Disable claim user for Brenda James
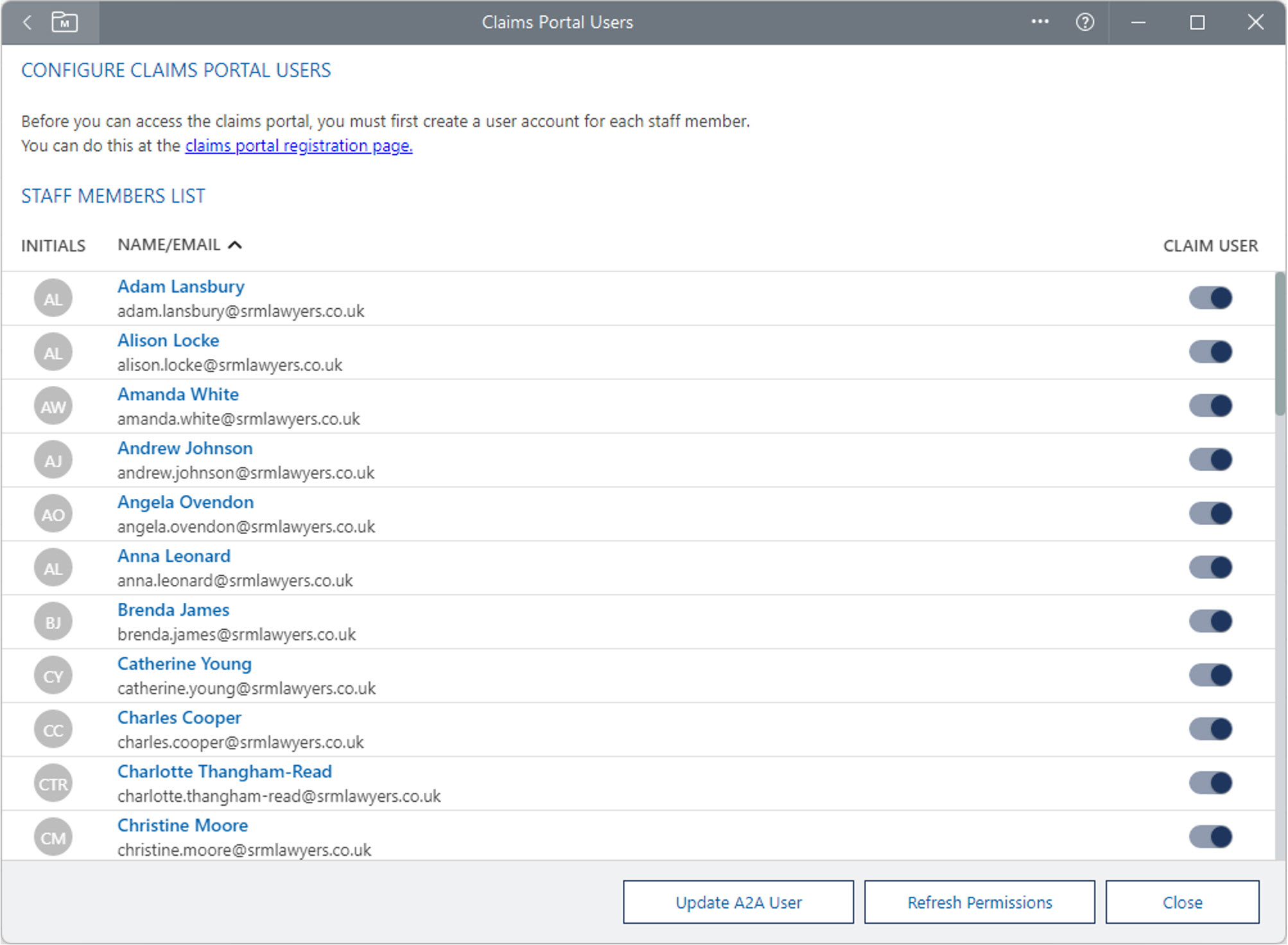This screenshot has width=1288, height=945. pyautogui.click(x=1210, y=621)
